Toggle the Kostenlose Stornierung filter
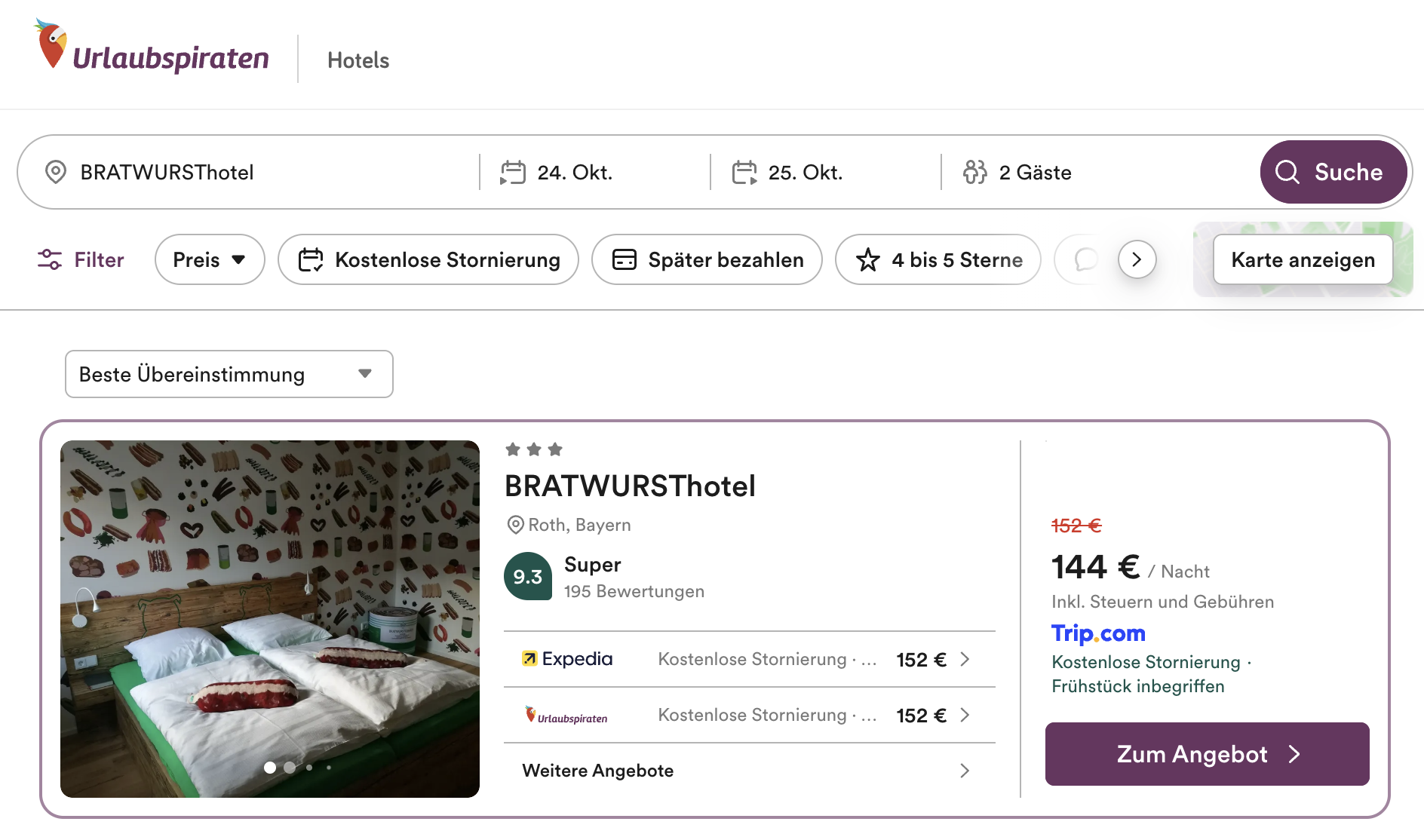Image resolution: width=1424 pixels, height=840 pixels. 428,259
